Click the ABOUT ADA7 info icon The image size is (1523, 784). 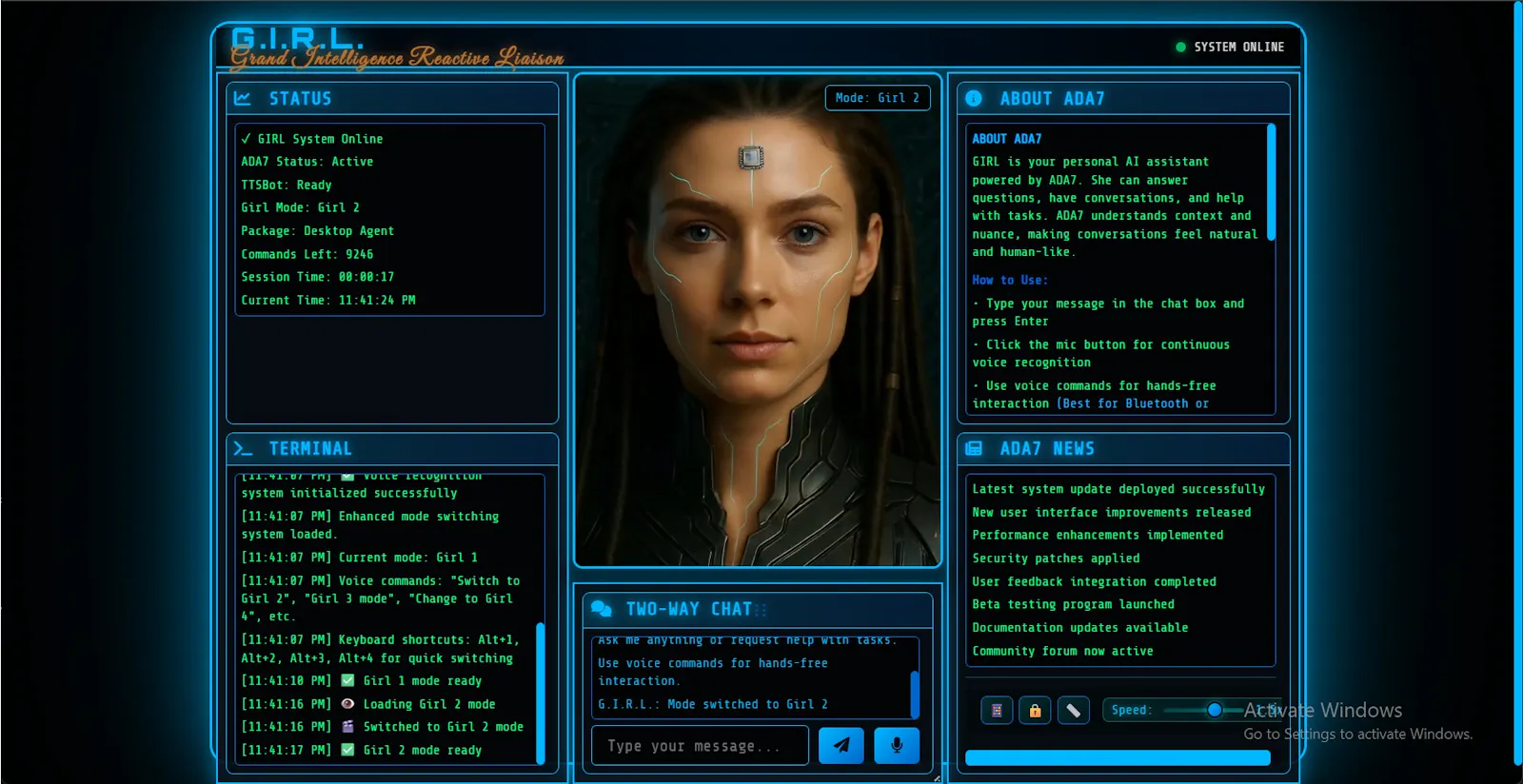[x=974, y=98]
